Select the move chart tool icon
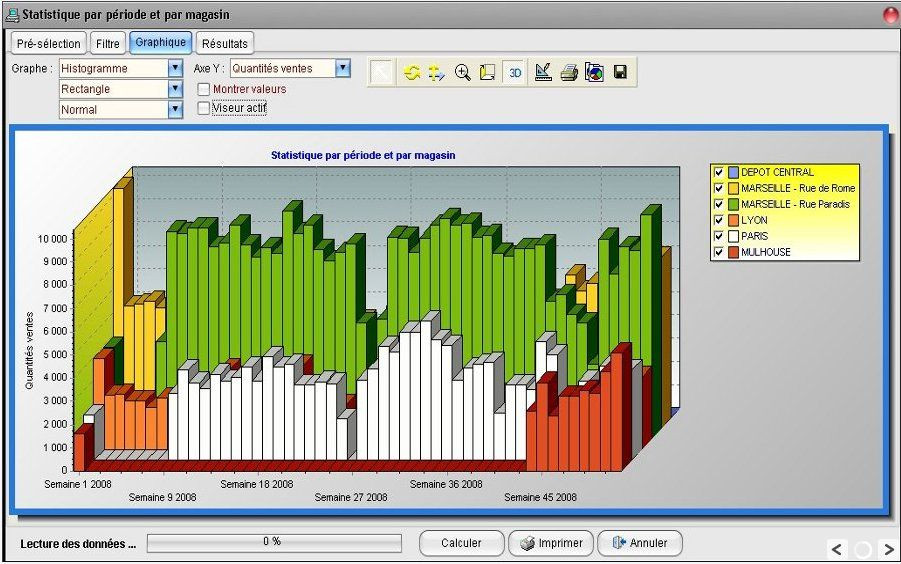The image size is (901, 564). (436, 73)
